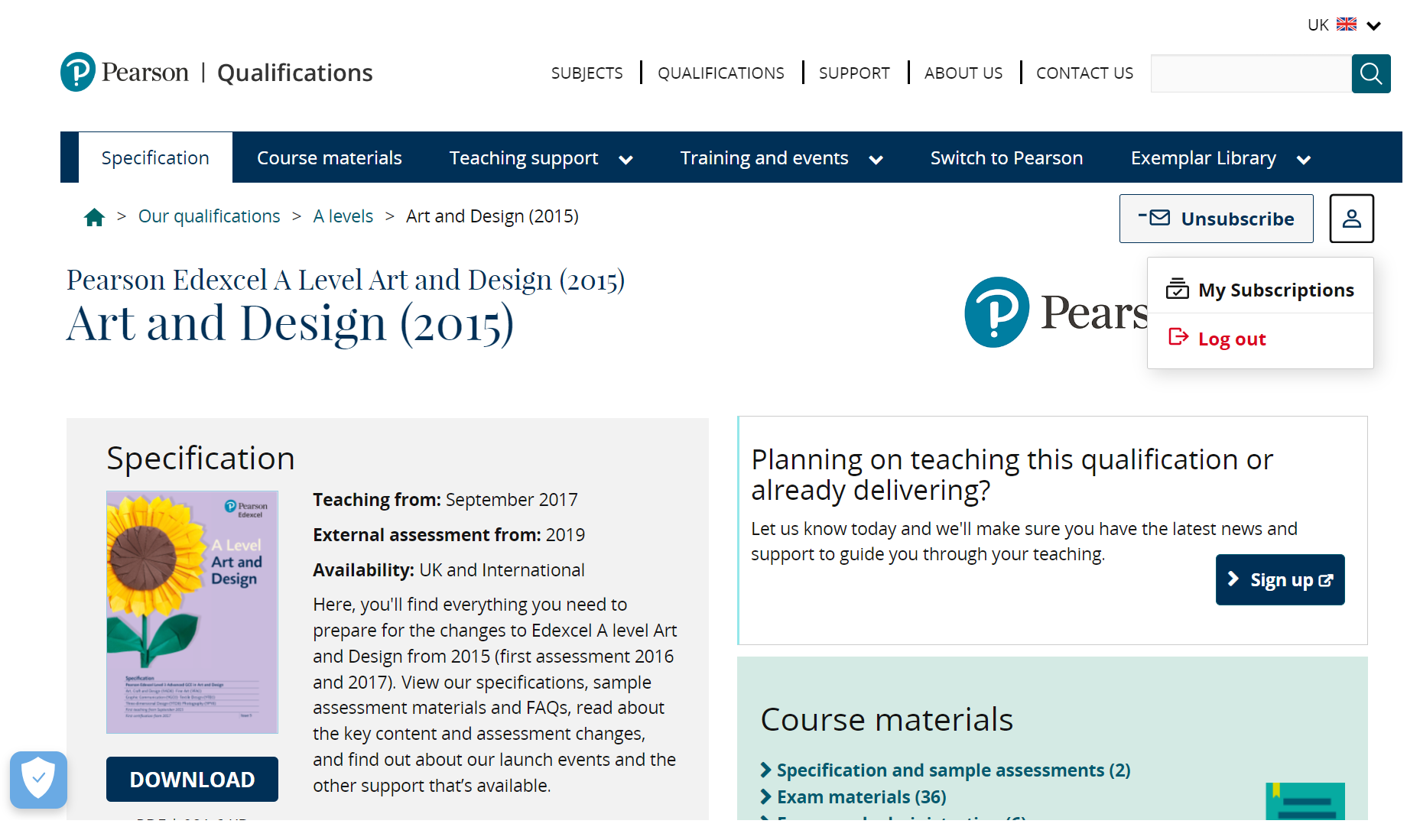
Task: Expand the Exemplar Library dropdown
Action: [x=1220, y=158]
